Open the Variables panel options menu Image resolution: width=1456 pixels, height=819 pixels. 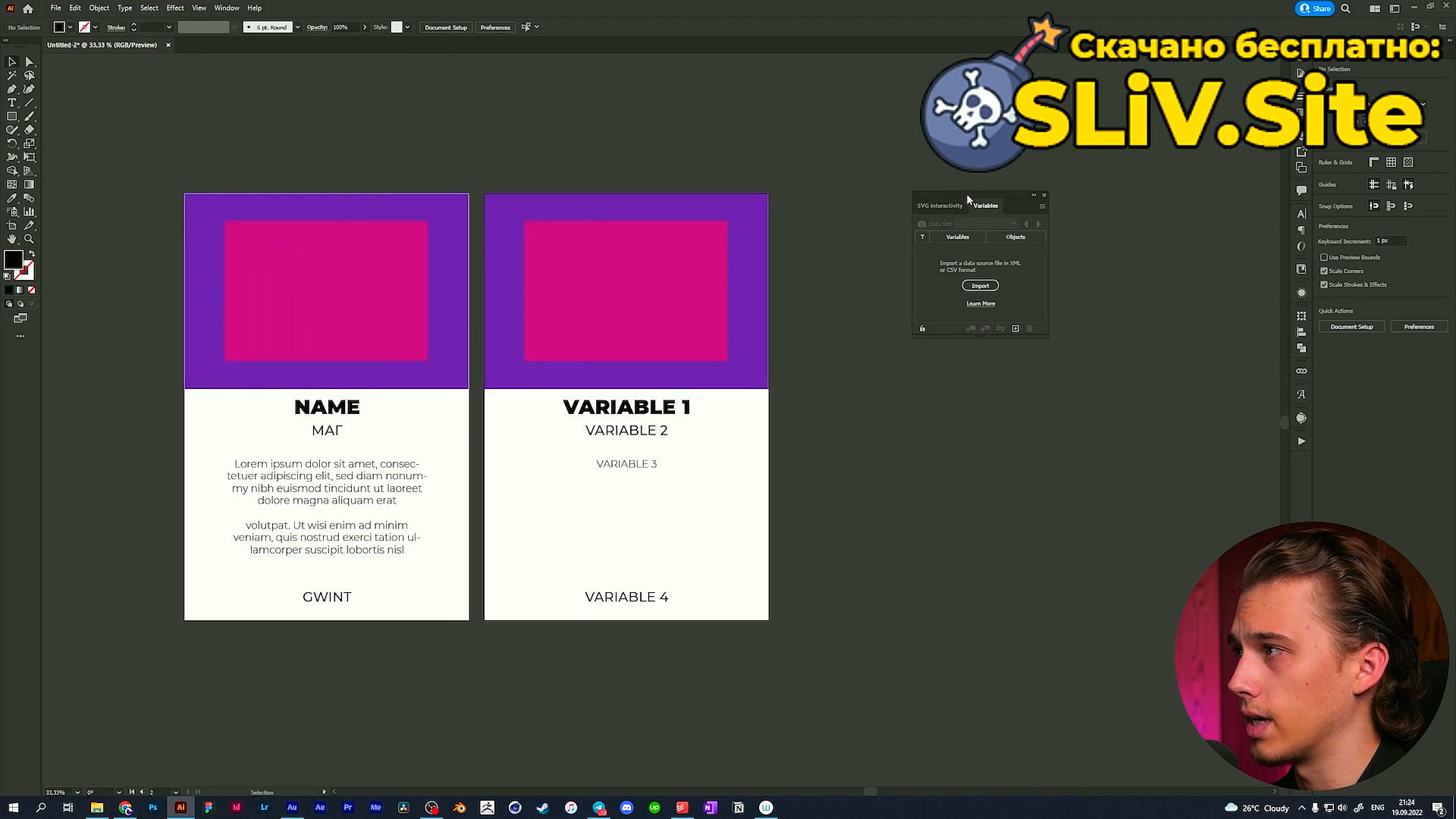point(1042,206)
